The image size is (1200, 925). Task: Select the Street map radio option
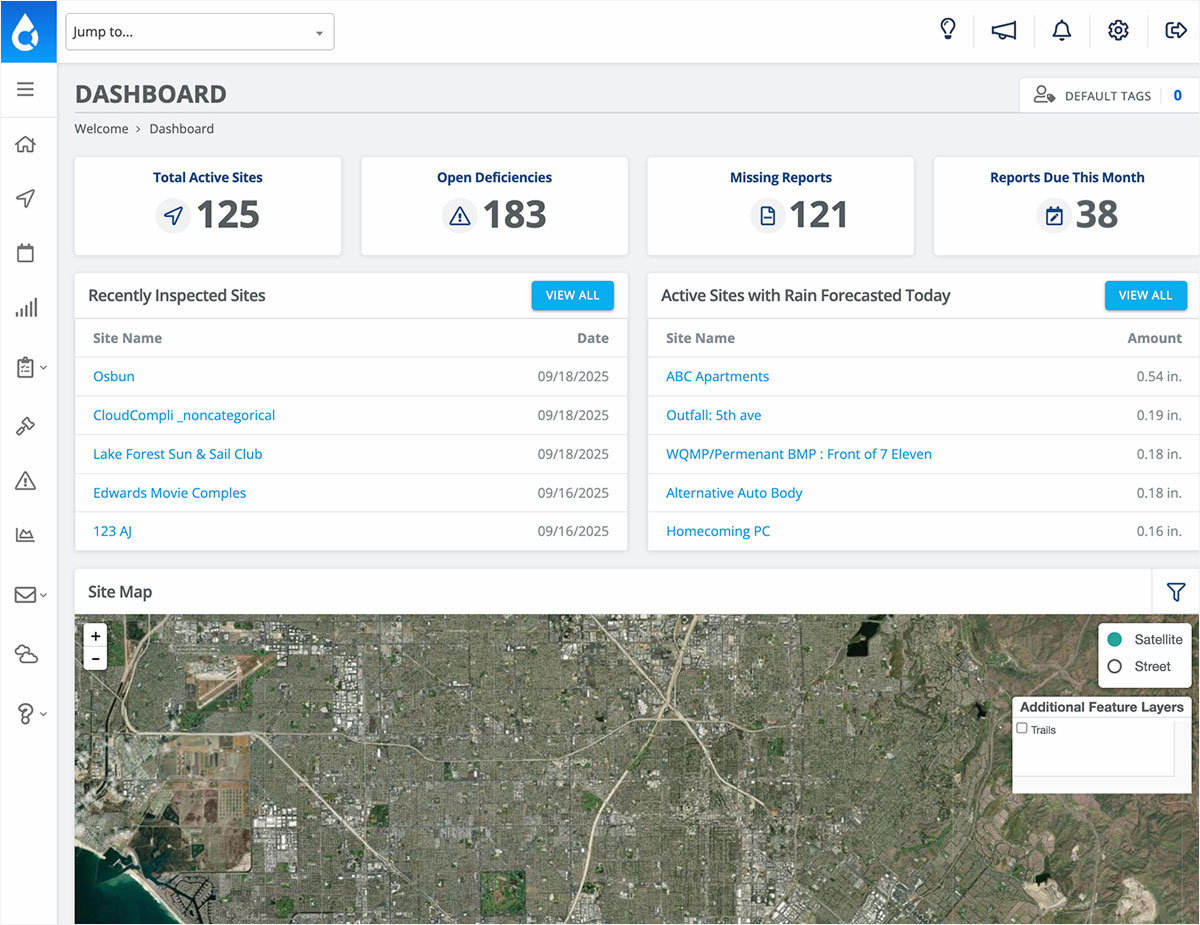[x=1115, y=666]
